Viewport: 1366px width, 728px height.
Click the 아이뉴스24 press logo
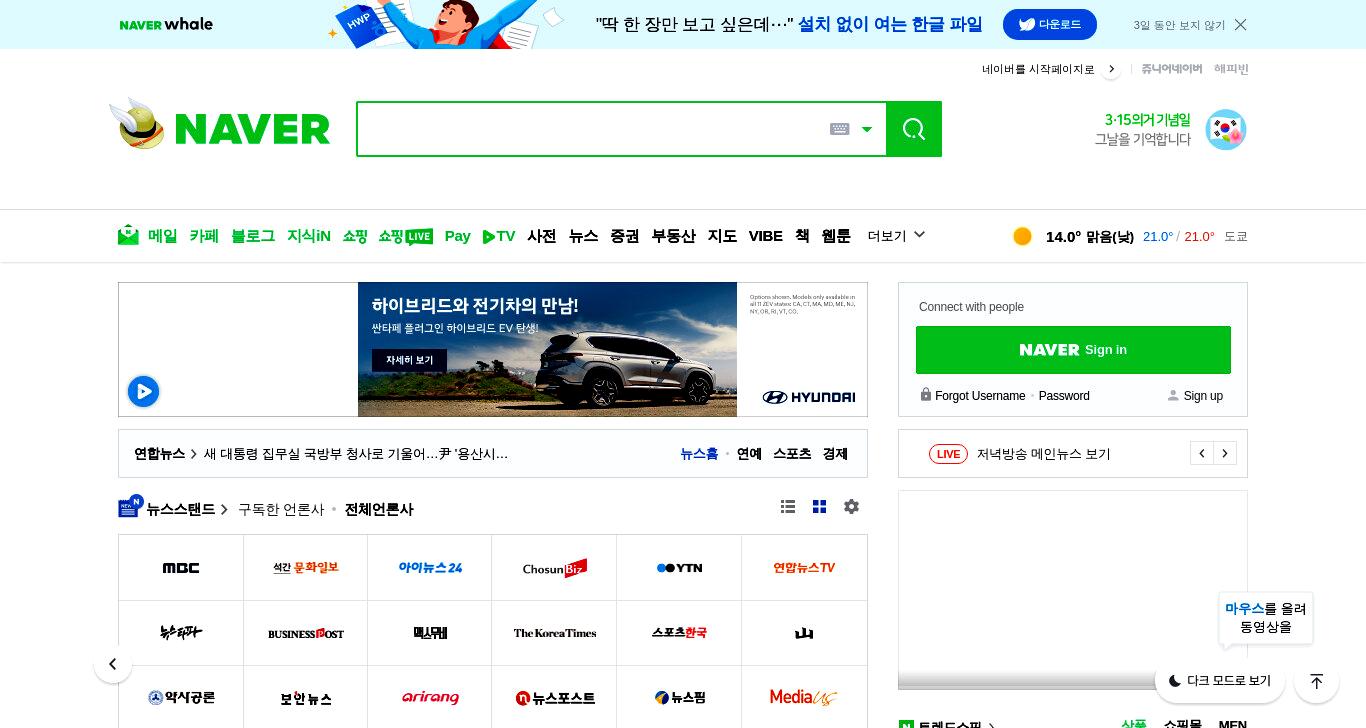pyautogui.click(x=430, y=568)
